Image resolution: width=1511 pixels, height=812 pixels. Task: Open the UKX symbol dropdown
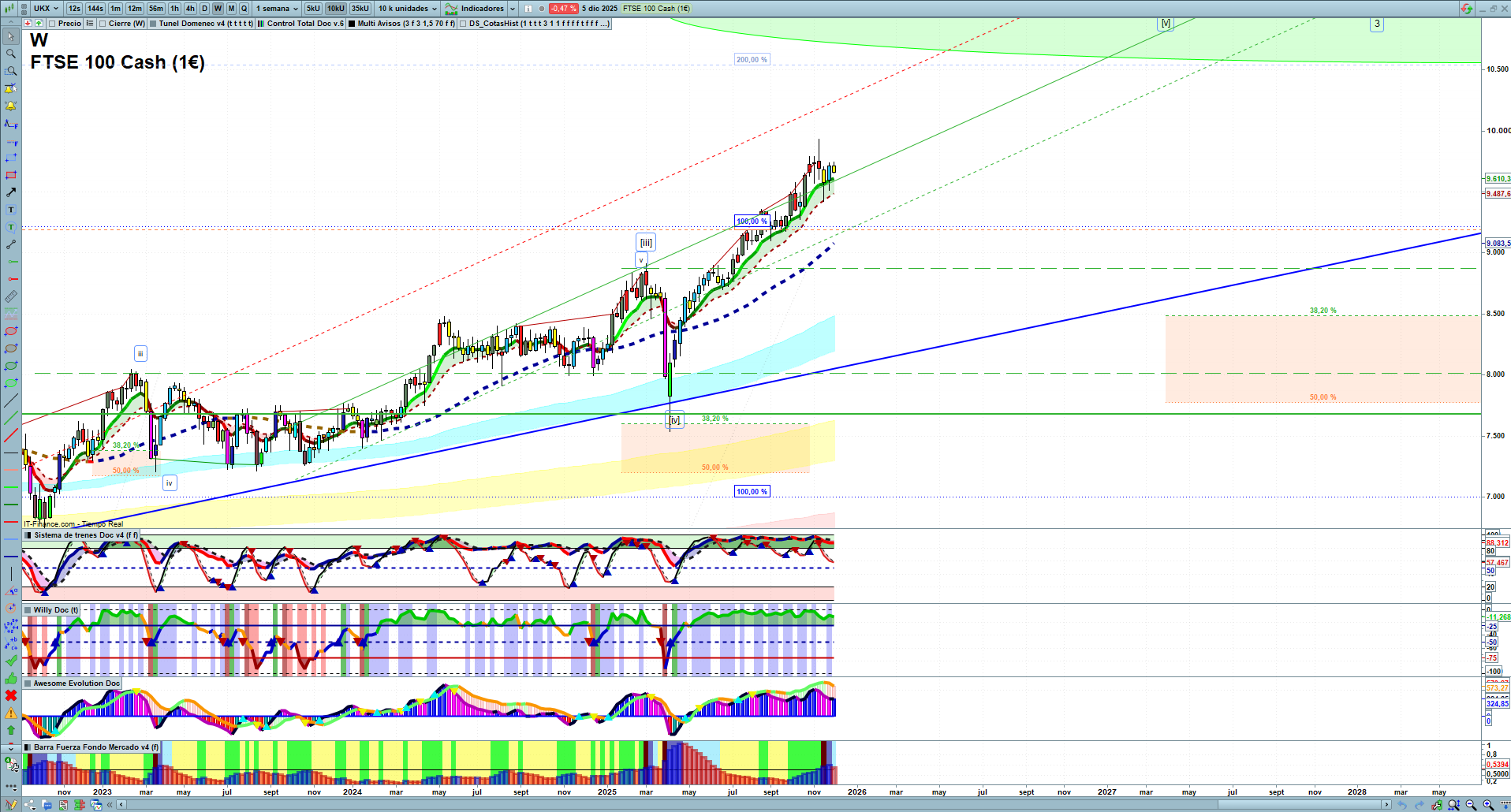[x=46, y=9]
